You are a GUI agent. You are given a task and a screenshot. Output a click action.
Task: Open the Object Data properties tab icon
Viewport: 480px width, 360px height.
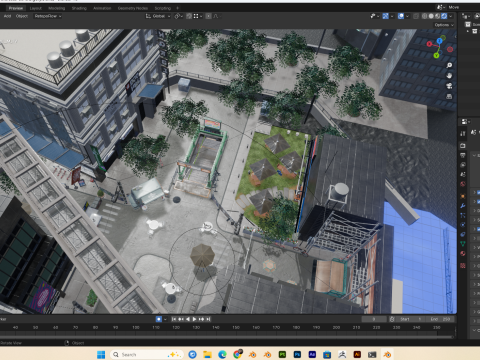coord(463,244)
